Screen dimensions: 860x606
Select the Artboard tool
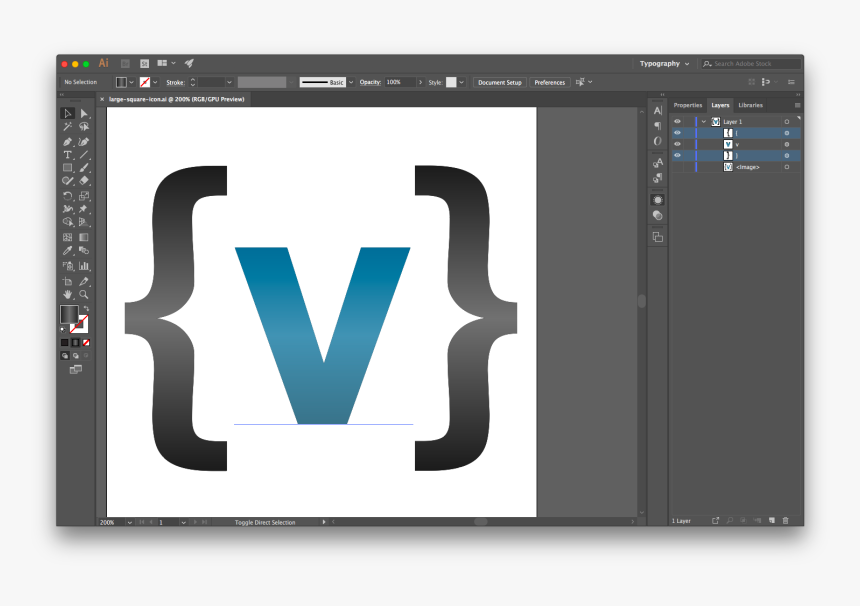[67, 281]
